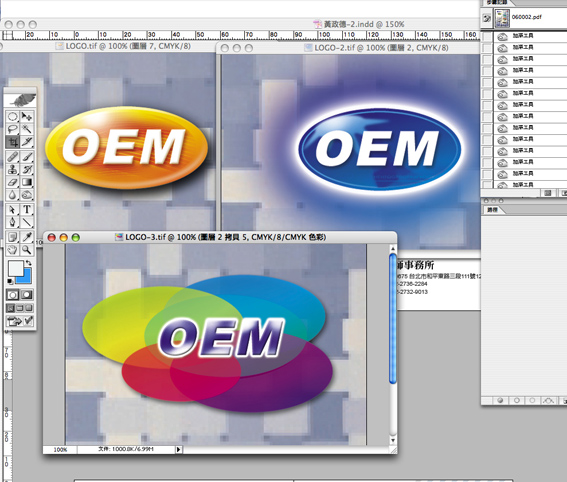Click stroke path with brush icon

pos(517,400)
